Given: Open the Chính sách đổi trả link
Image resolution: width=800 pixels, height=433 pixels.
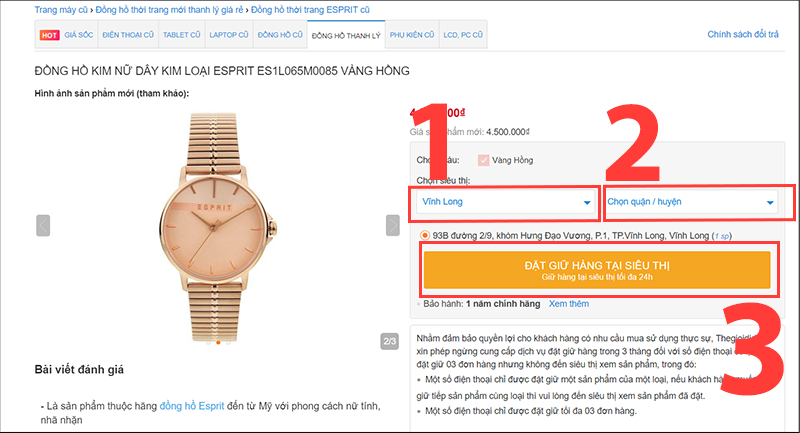Looking at the screenshot, I should point(743,34).
